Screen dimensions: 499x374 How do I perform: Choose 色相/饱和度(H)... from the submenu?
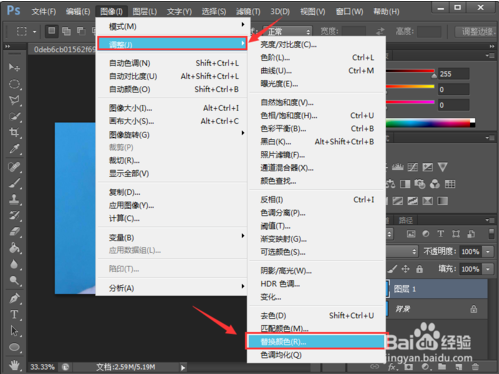click(x=317, y=115)
